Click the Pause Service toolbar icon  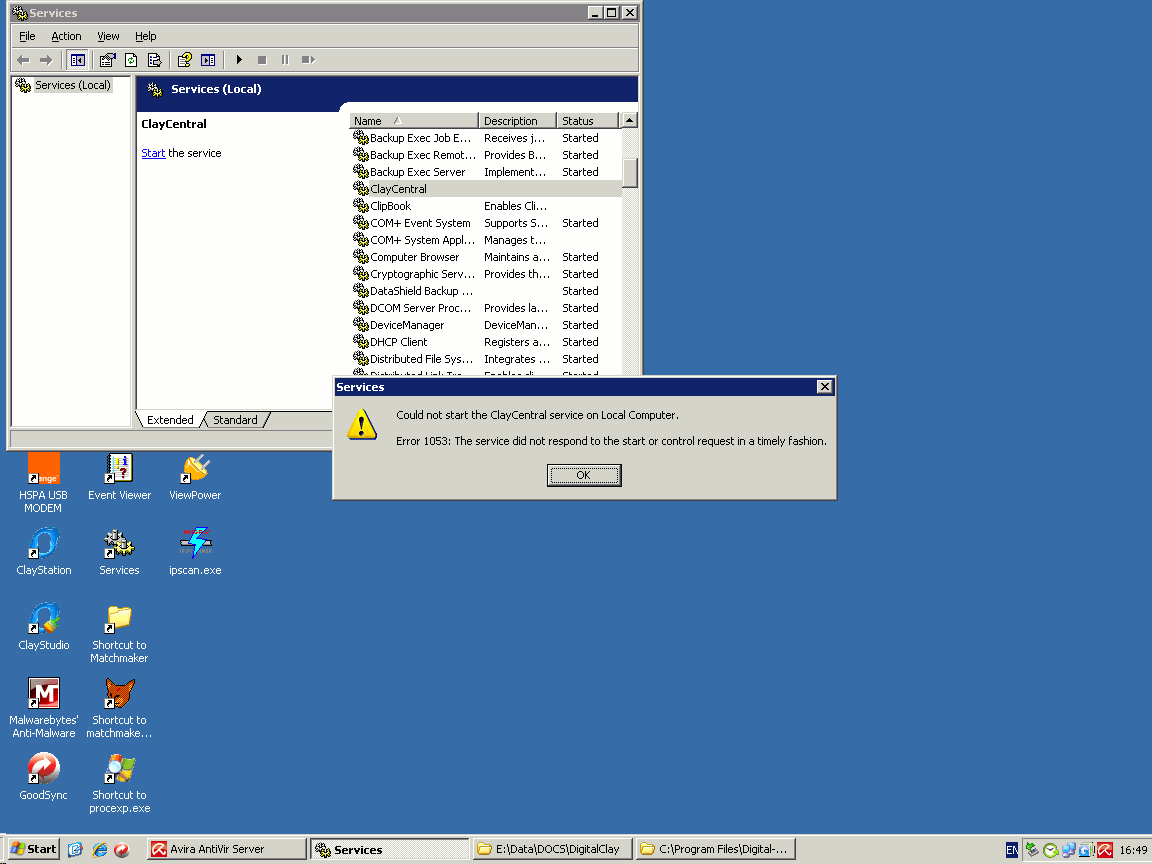pyautogui.click(x=285, y=60)
